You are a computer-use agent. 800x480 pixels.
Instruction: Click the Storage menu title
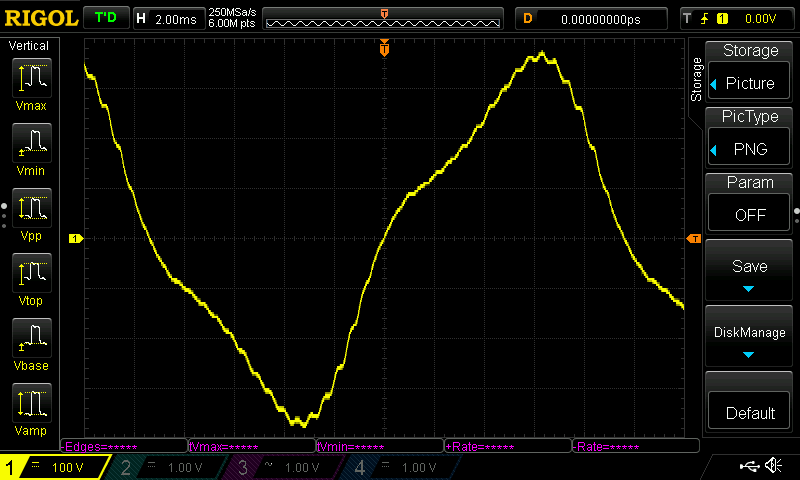pos(751,50)
